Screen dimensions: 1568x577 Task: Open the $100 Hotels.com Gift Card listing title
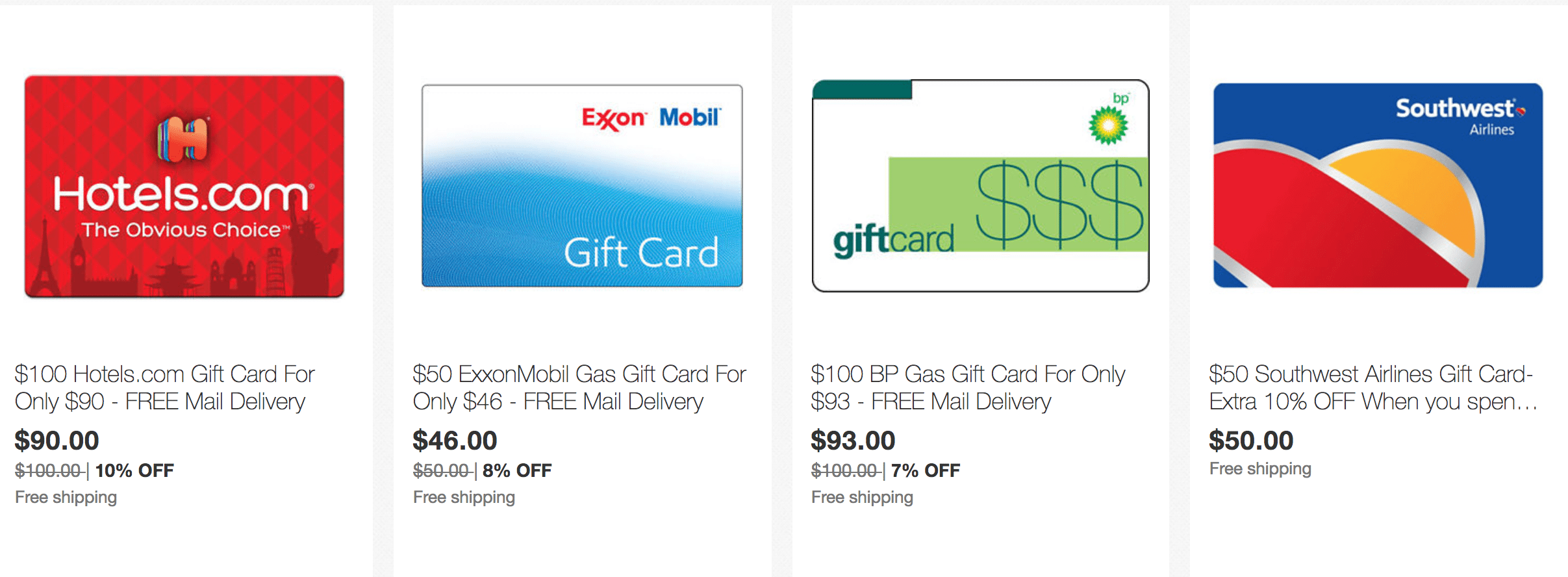point(165,388)
